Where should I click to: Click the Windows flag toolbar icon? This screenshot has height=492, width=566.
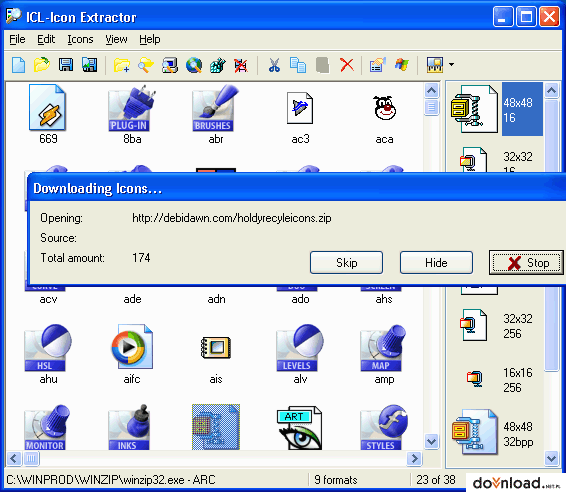(x=401, y=65)
